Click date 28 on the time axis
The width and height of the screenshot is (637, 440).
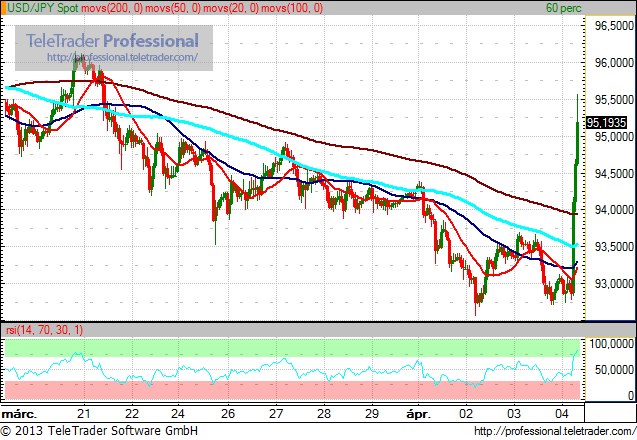pyautogui.click(x=324, y=414)
